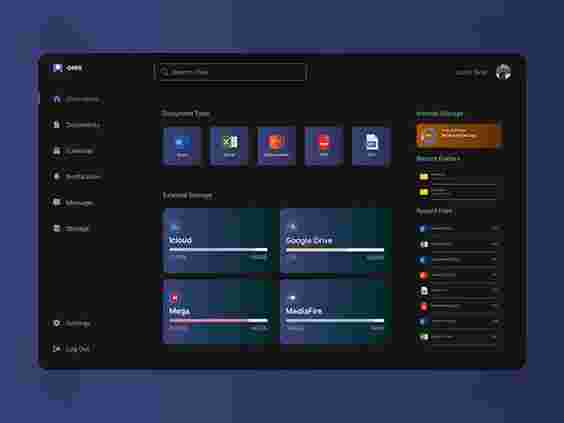Click the Log Out button
This screenshot has width=564, height=423.
click(x=71, y=348)
